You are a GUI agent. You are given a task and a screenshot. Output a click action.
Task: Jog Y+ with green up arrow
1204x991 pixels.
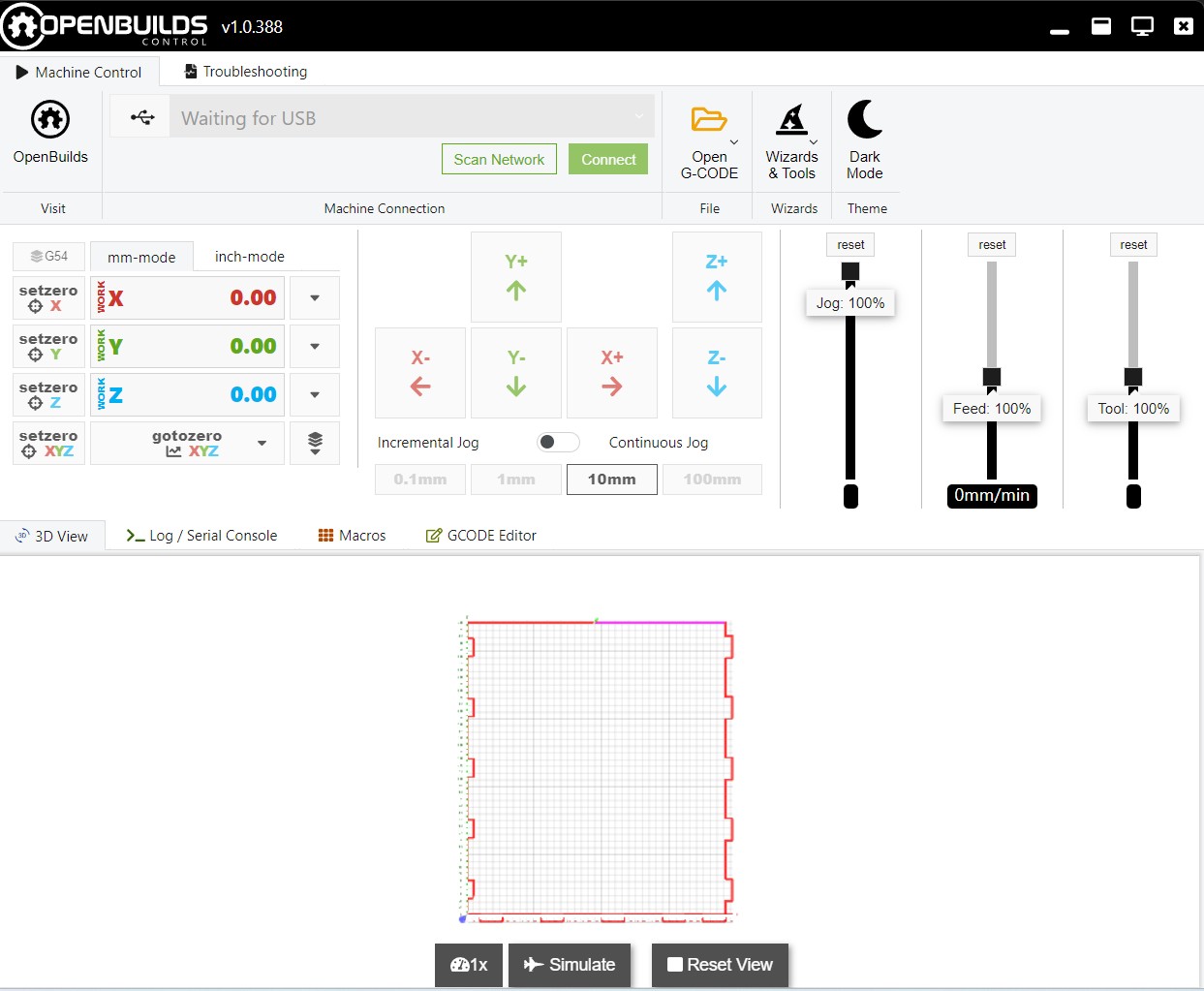[x=516, y=277]
